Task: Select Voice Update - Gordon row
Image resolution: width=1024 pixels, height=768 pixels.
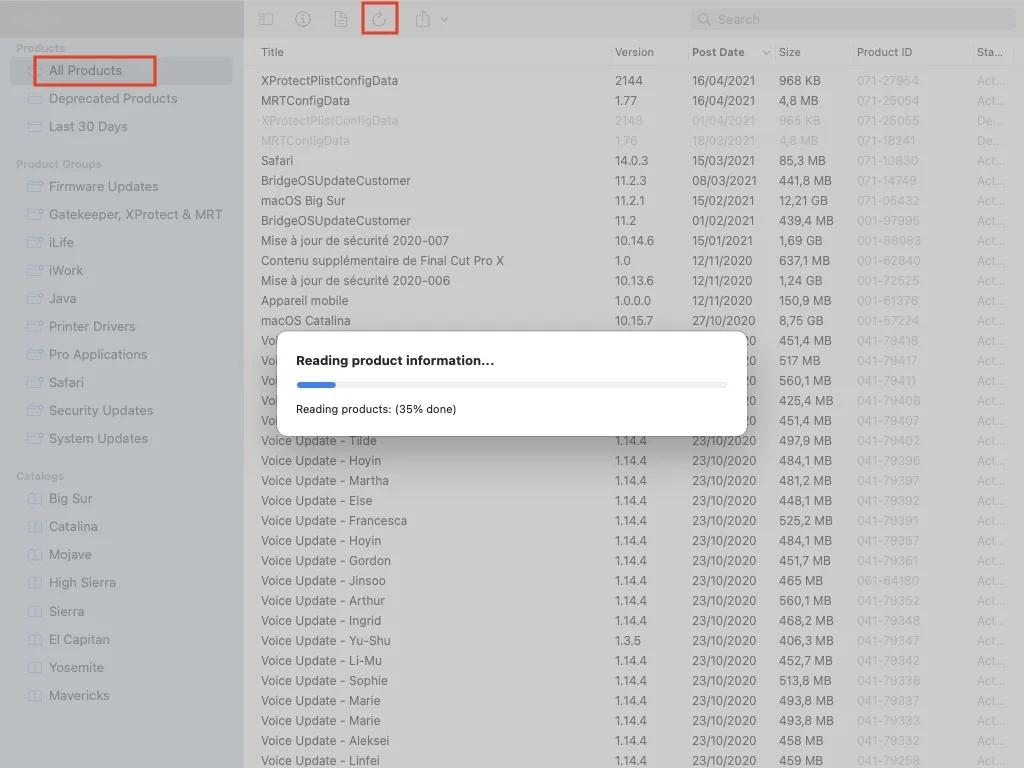Action: [x=633, y=561]
